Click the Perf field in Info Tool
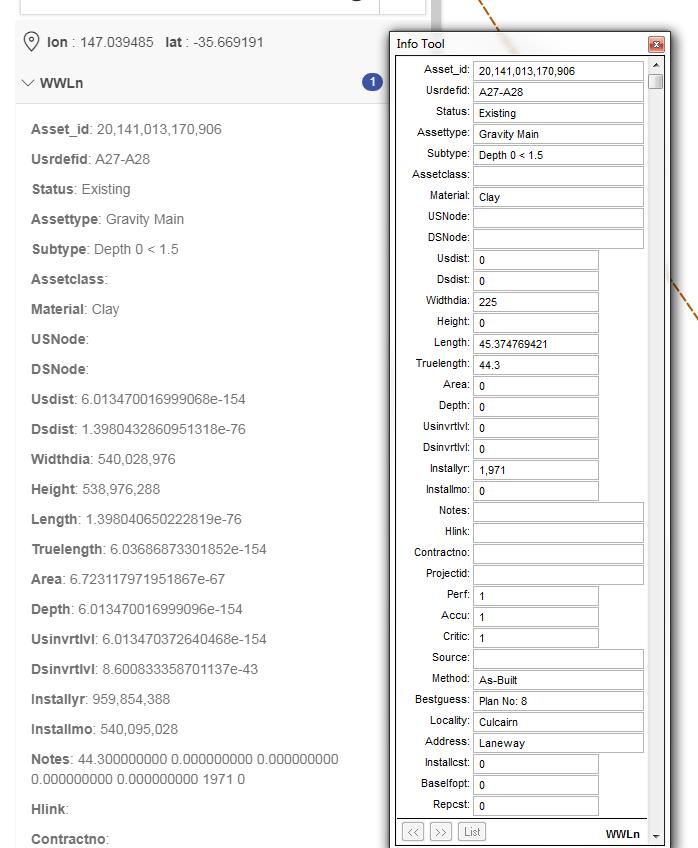 click(536, 596)
